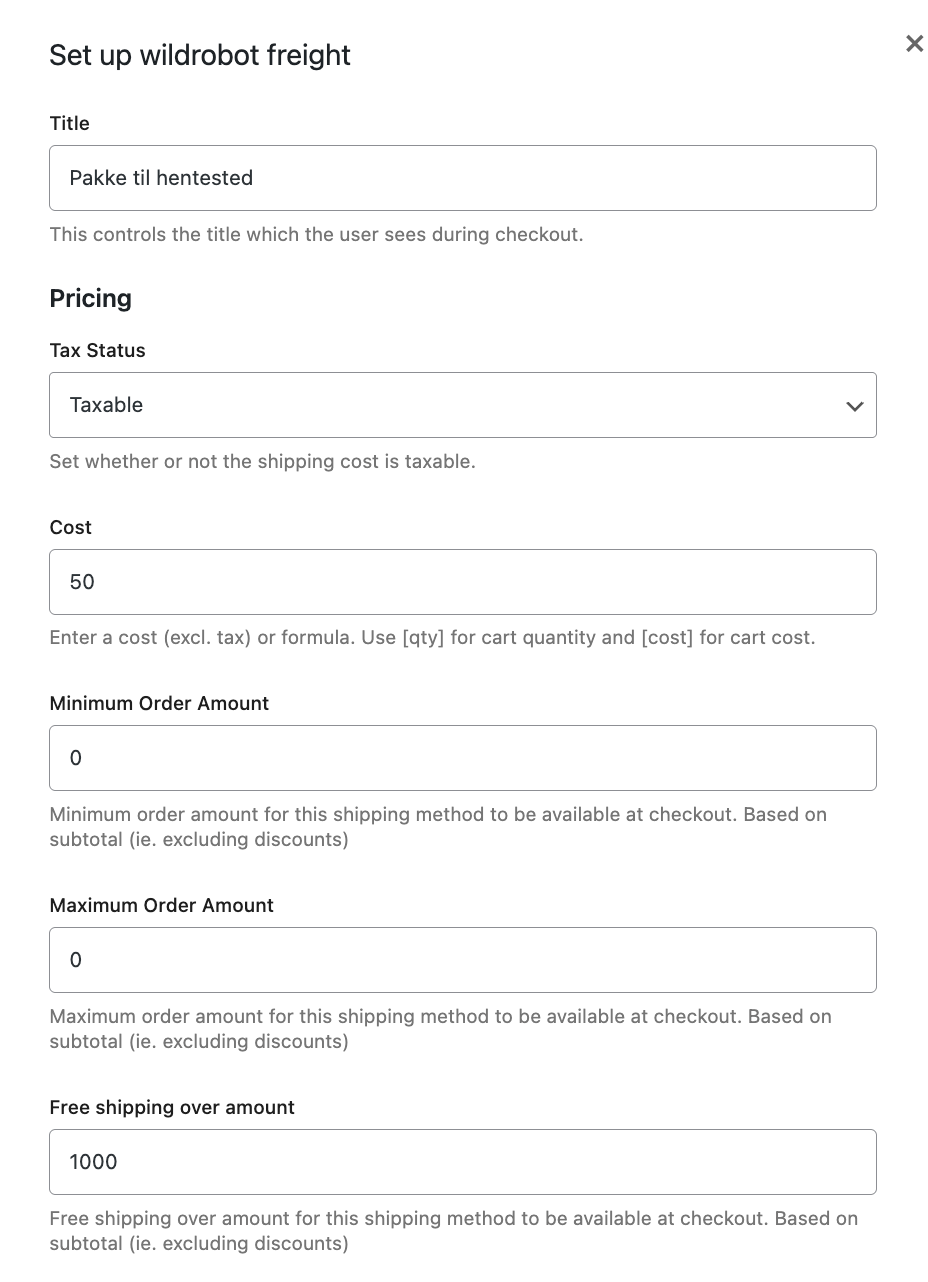Click the help text about checkout title
The image size is (928, 1282).
point(316,235)
